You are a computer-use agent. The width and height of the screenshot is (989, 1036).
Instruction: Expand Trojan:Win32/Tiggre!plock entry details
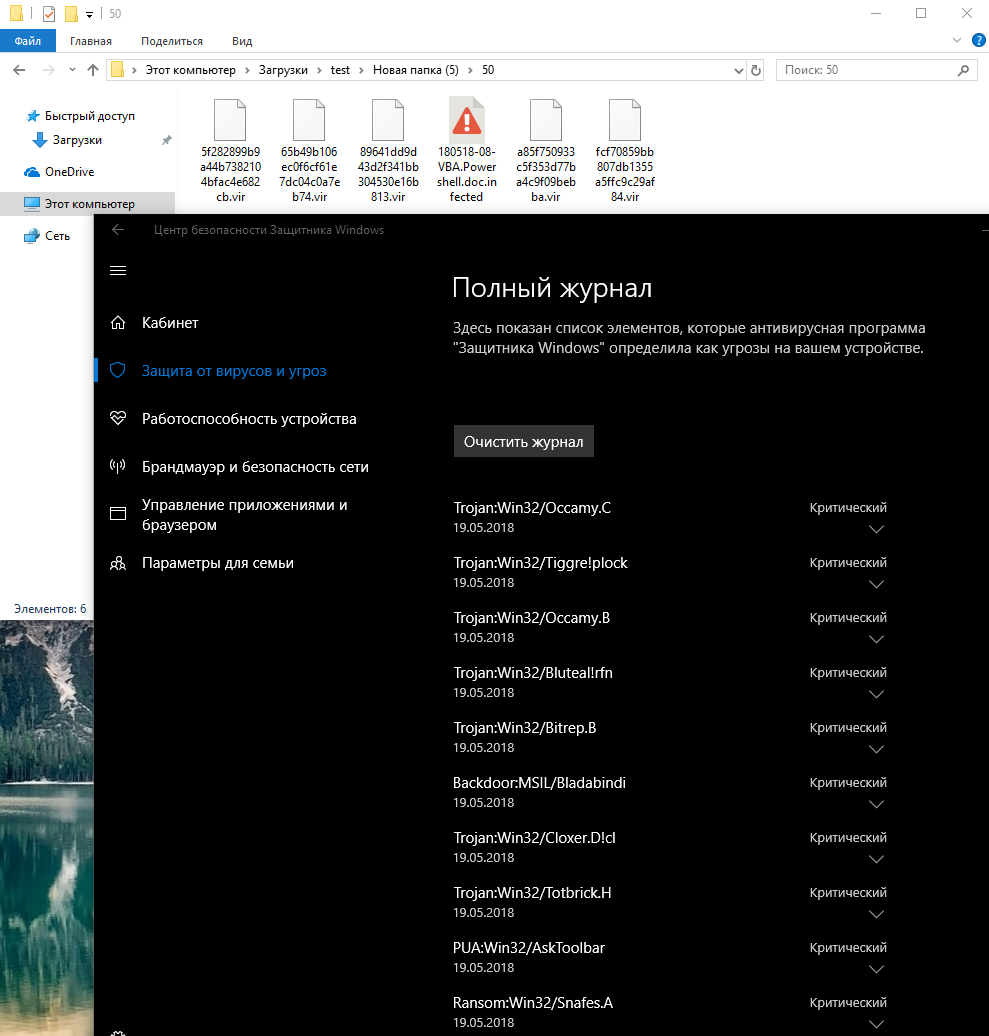(876, 584)
